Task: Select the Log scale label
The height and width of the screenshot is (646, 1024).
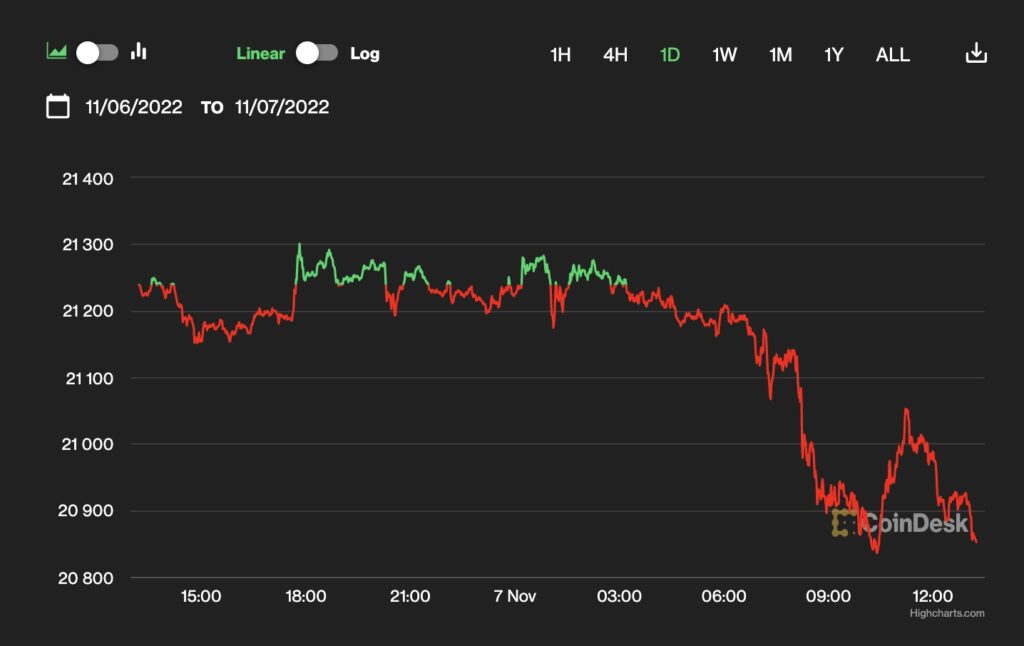Action: pyautogui.click(x=365, y=54)
